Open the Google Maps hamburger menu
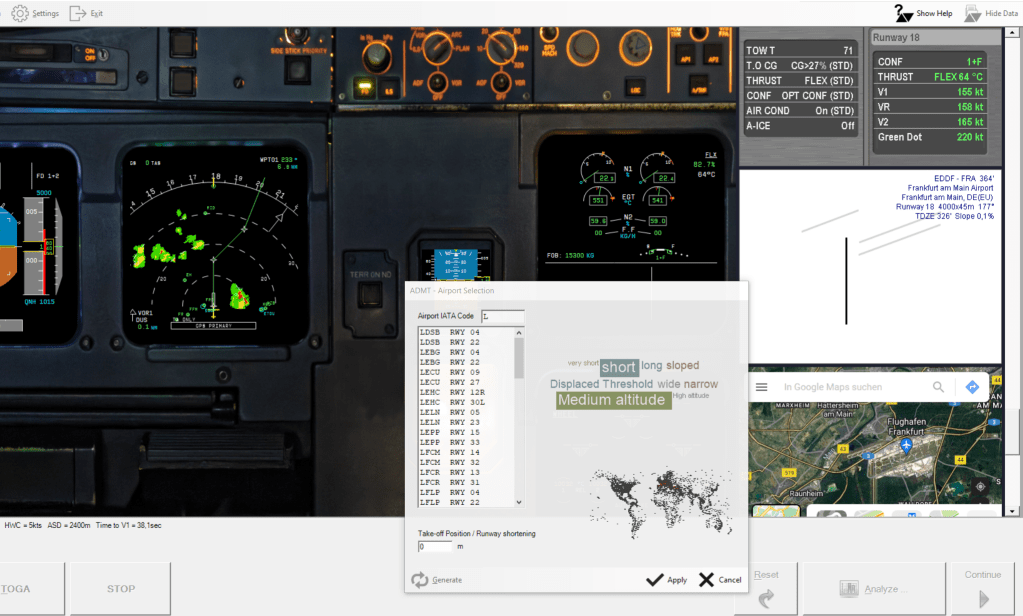The width and height of the screenshot is (1023, 616). click(x=762, y=387)
